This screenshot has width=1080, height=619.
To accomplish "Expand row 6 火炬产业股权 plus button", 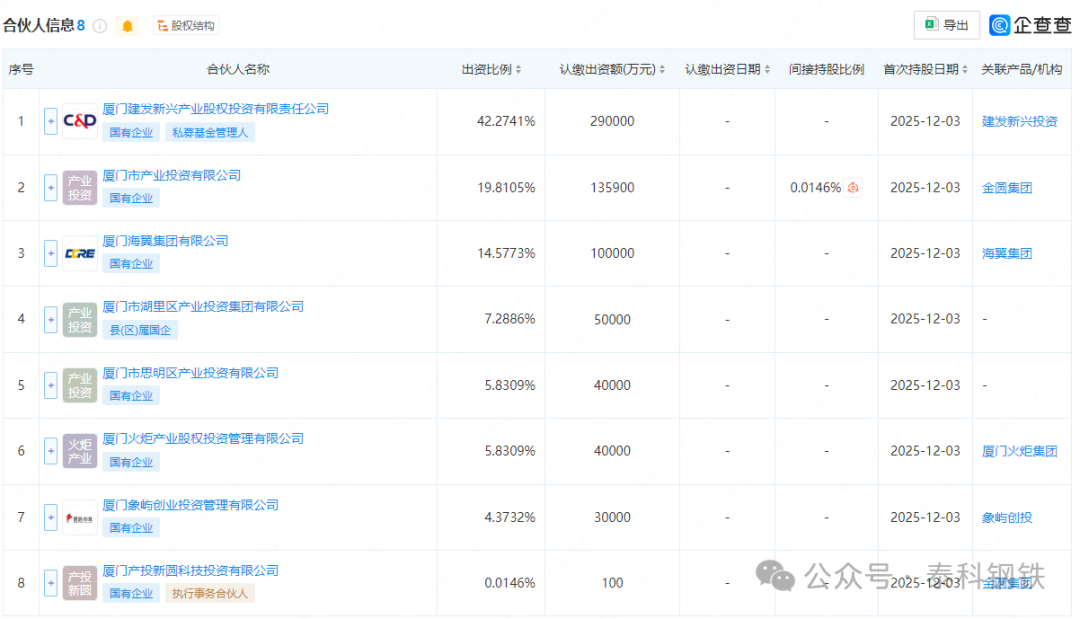I will pos(50,451).
